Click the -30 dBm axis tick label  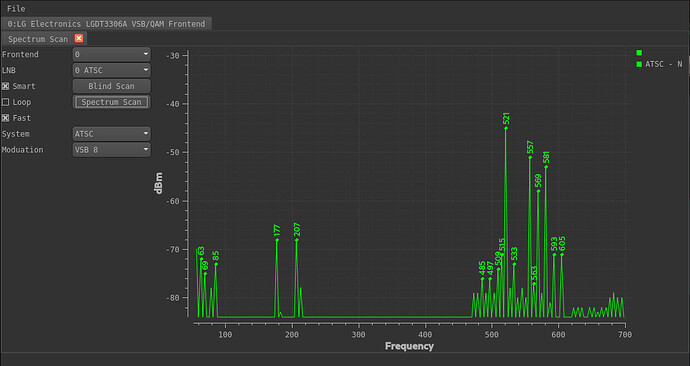coord(172,55)
